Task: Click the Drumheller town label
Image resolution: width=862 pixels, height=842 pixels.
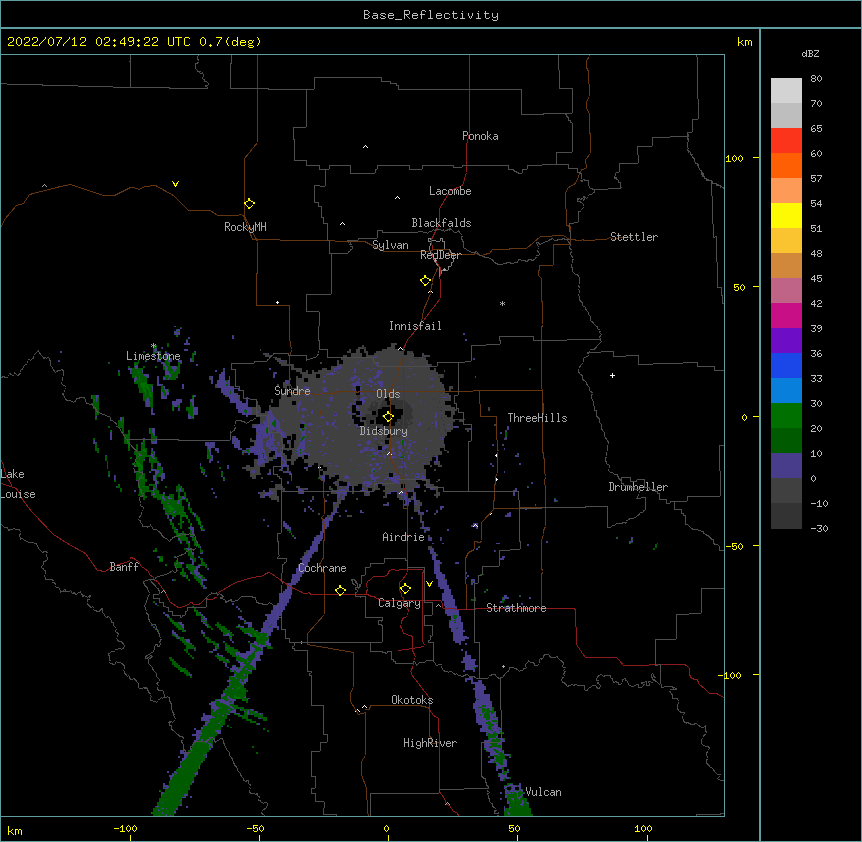Action: [x=638, y=487]
